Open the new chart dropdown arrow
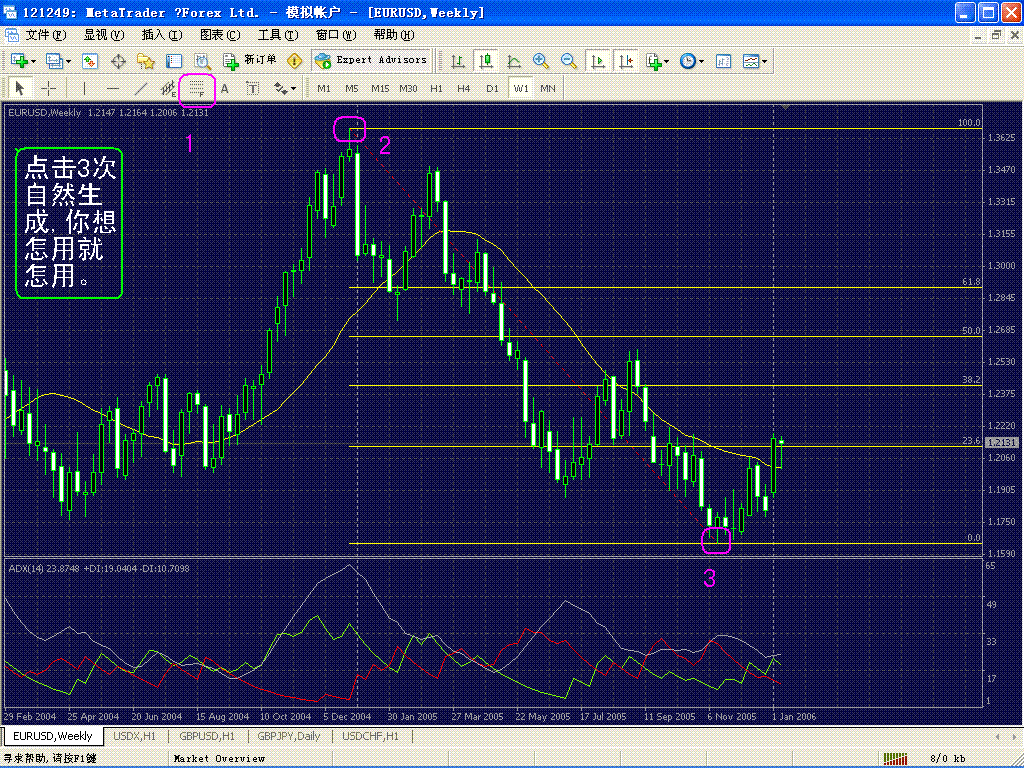The width and height of the screenshot is (1025, 768). click(x=36, y=61)
